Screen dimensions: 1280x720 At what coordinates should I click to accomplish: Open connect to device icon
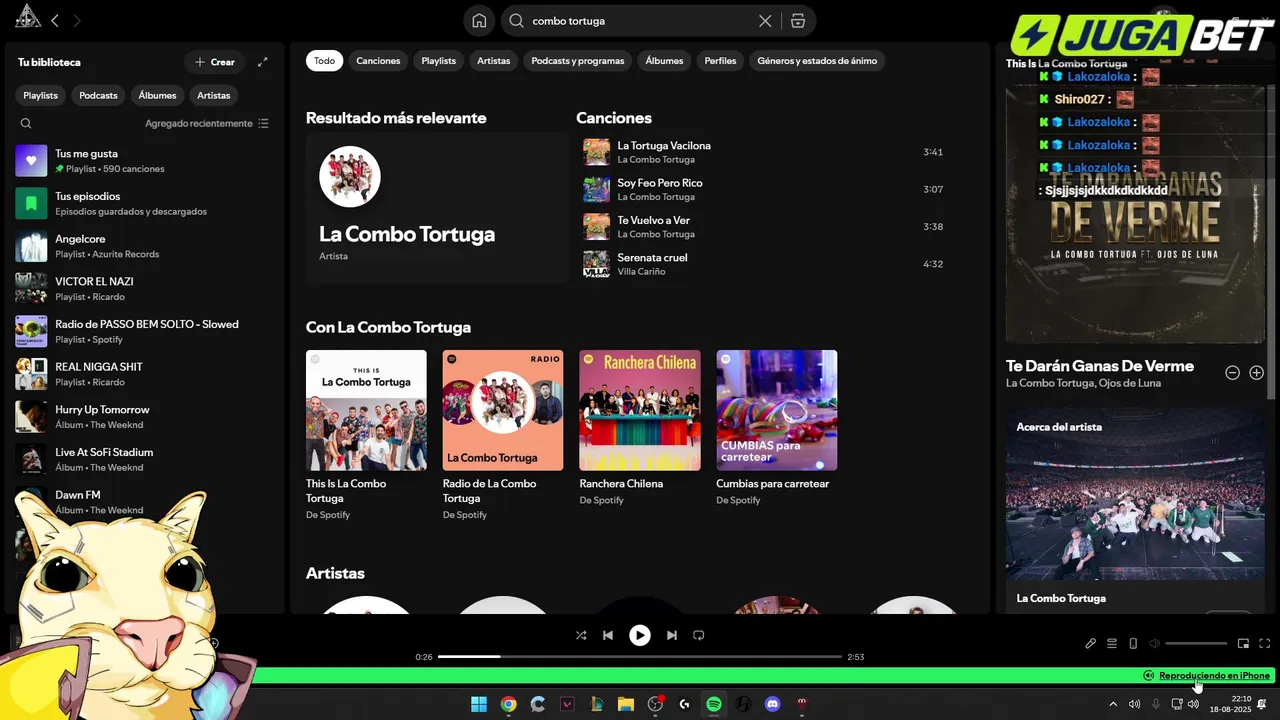1133,644
